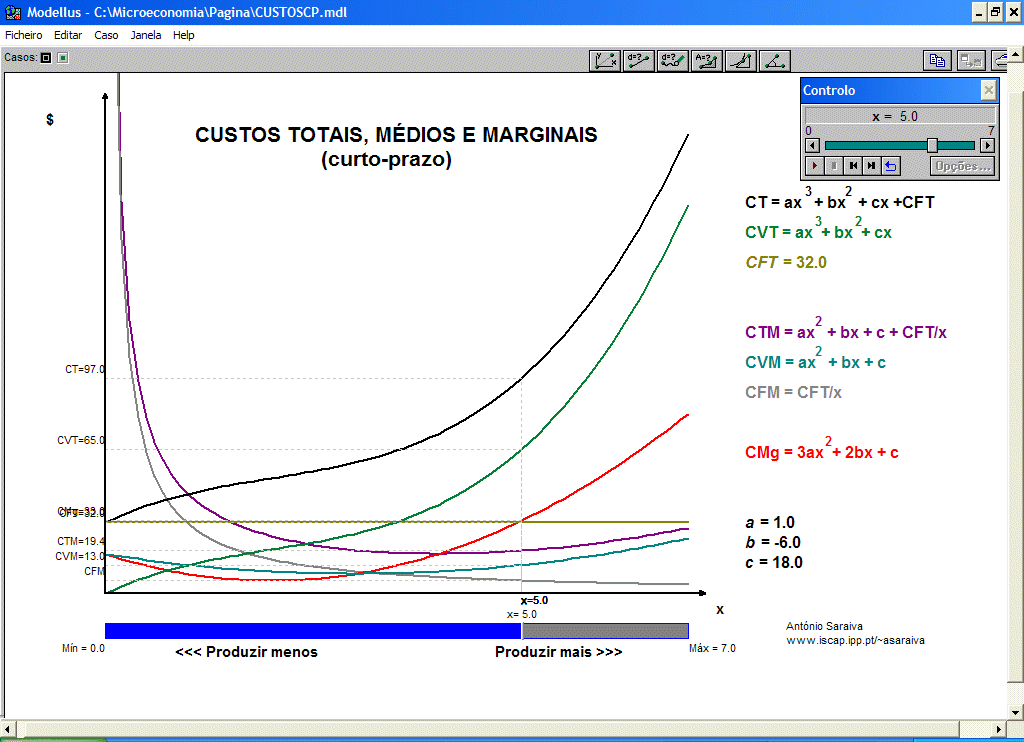Click the Controlo slider right arrow
Screen dimensions: 1024x742
987,145
